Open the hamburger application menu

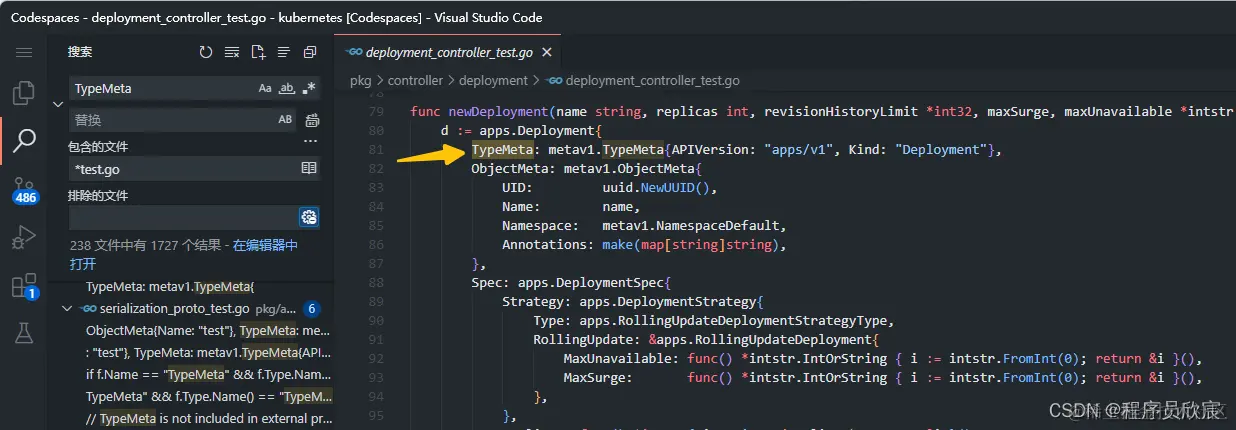coord(23,52)
